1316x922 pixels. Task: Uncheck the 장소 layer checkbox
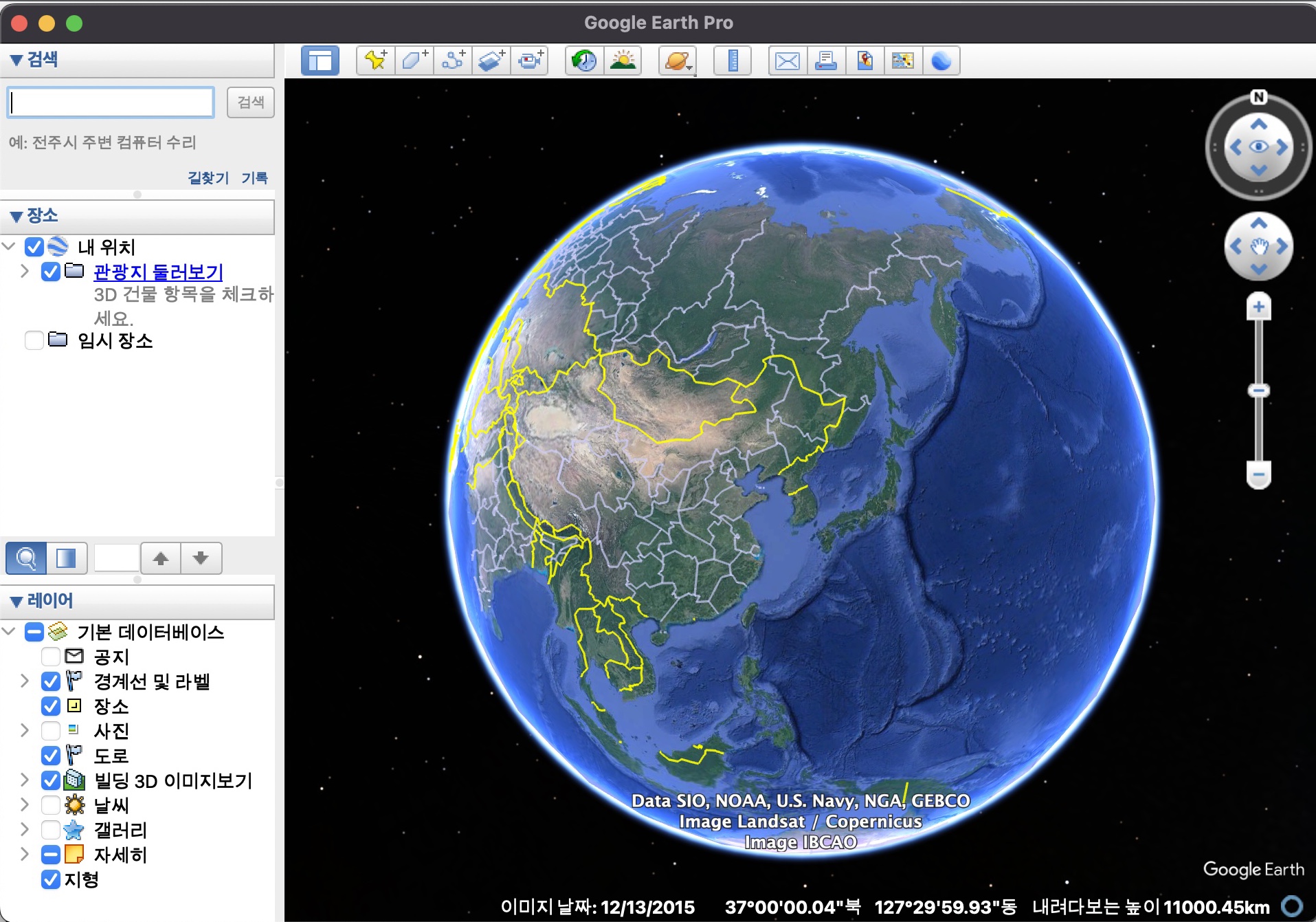(50, 706)
